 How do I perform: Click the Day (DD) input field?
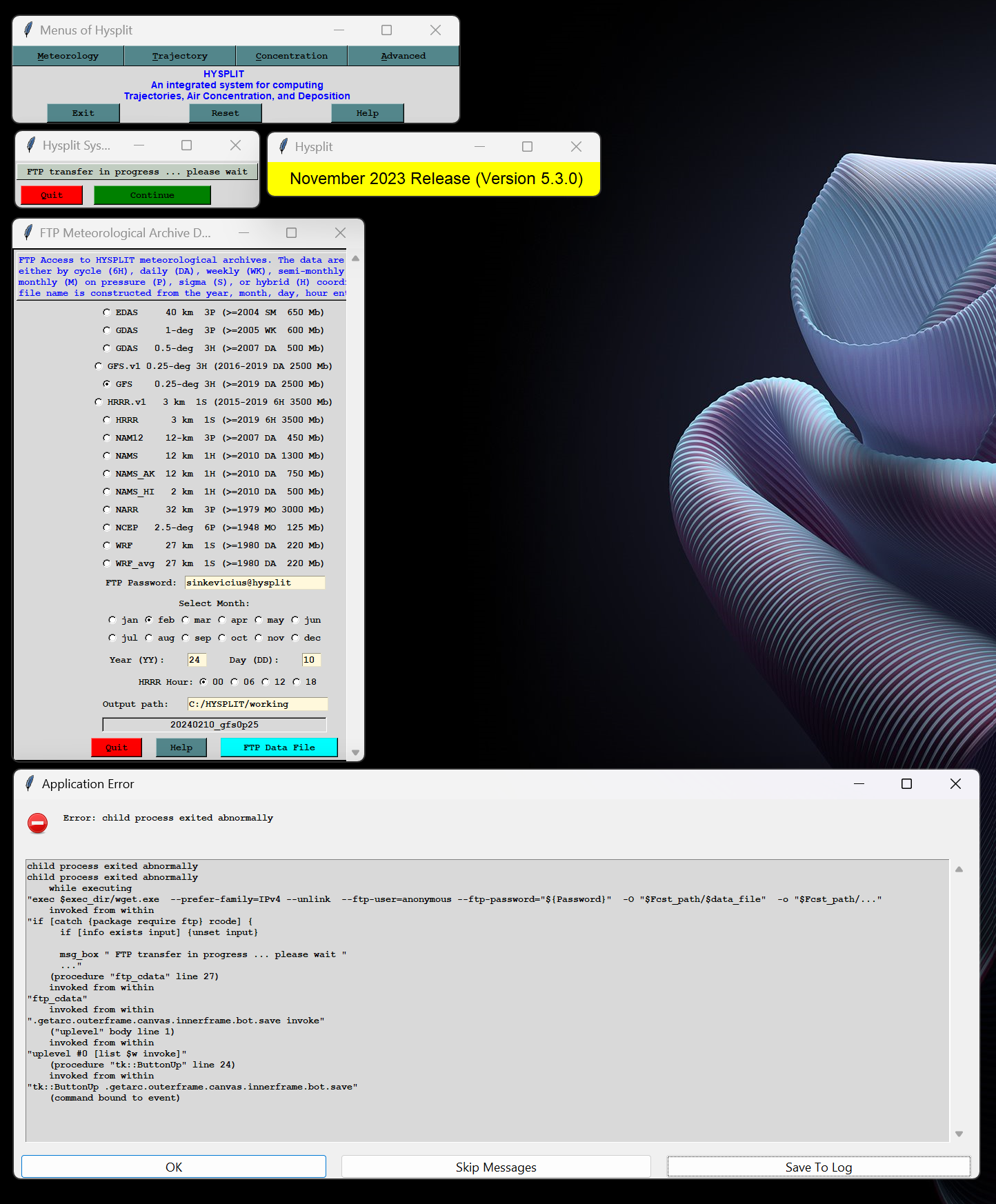[311, 660]
